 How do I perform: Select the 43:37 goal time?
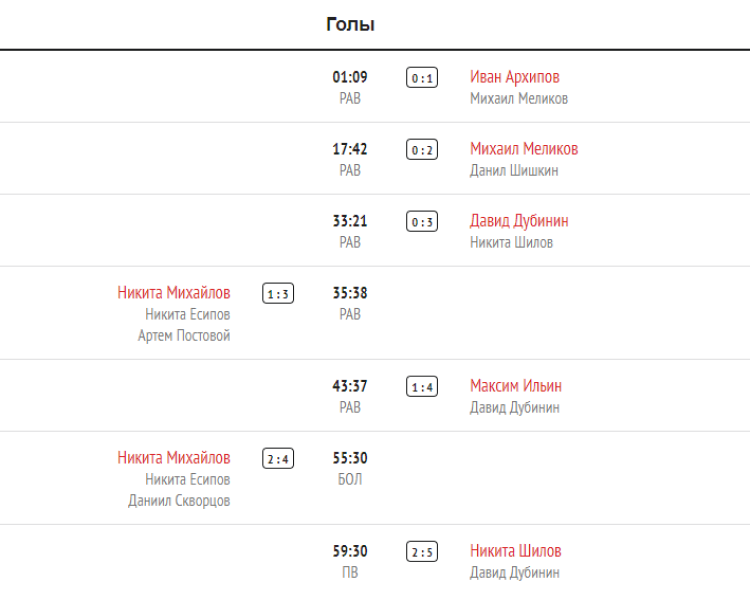click(350, 386)
